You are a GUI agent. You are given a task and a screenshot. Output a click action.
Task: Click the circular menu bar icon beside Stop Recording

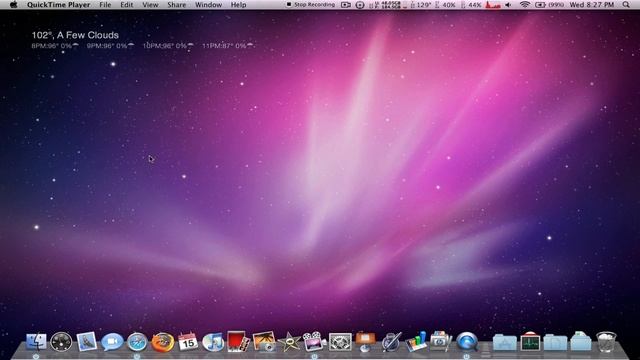[360, 5]
